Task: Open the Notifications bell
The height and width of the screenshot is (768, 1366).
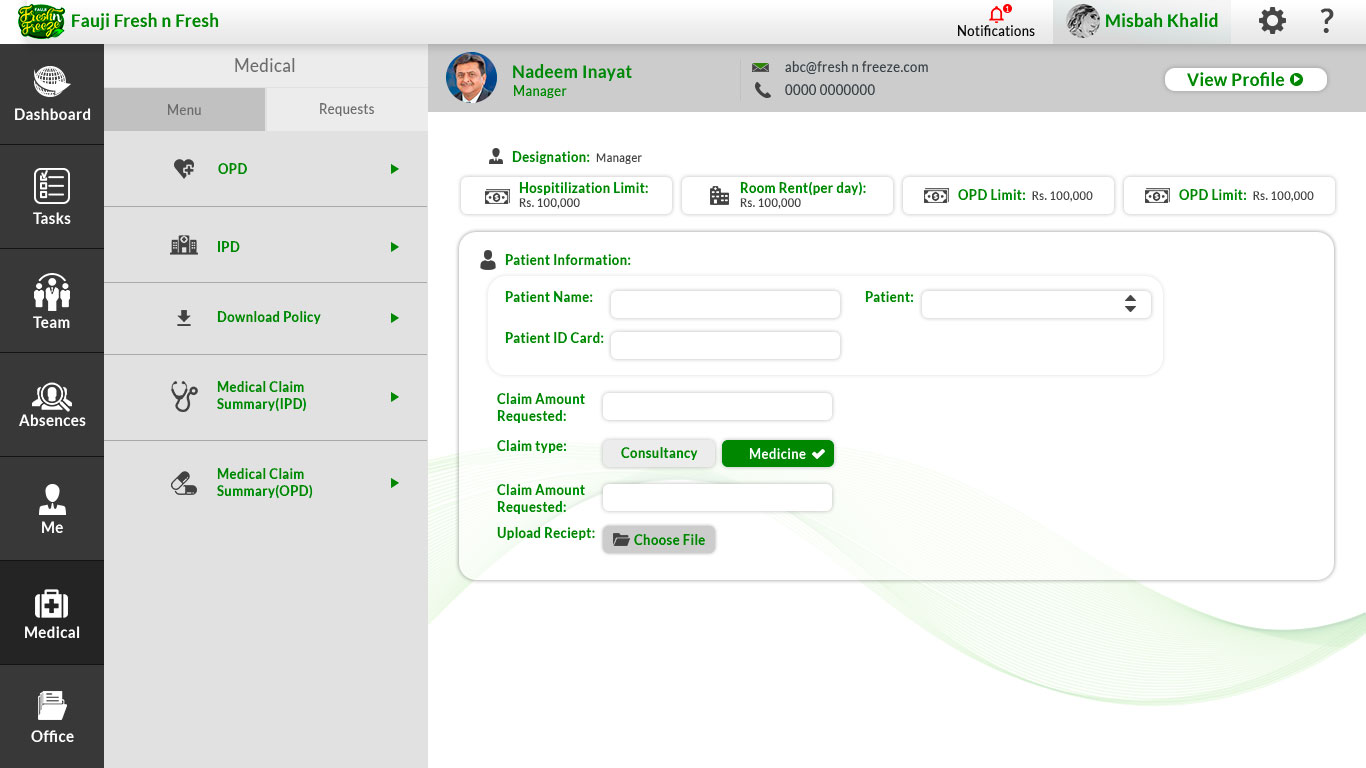Action: pyautogui.click(x=996, y=16)
